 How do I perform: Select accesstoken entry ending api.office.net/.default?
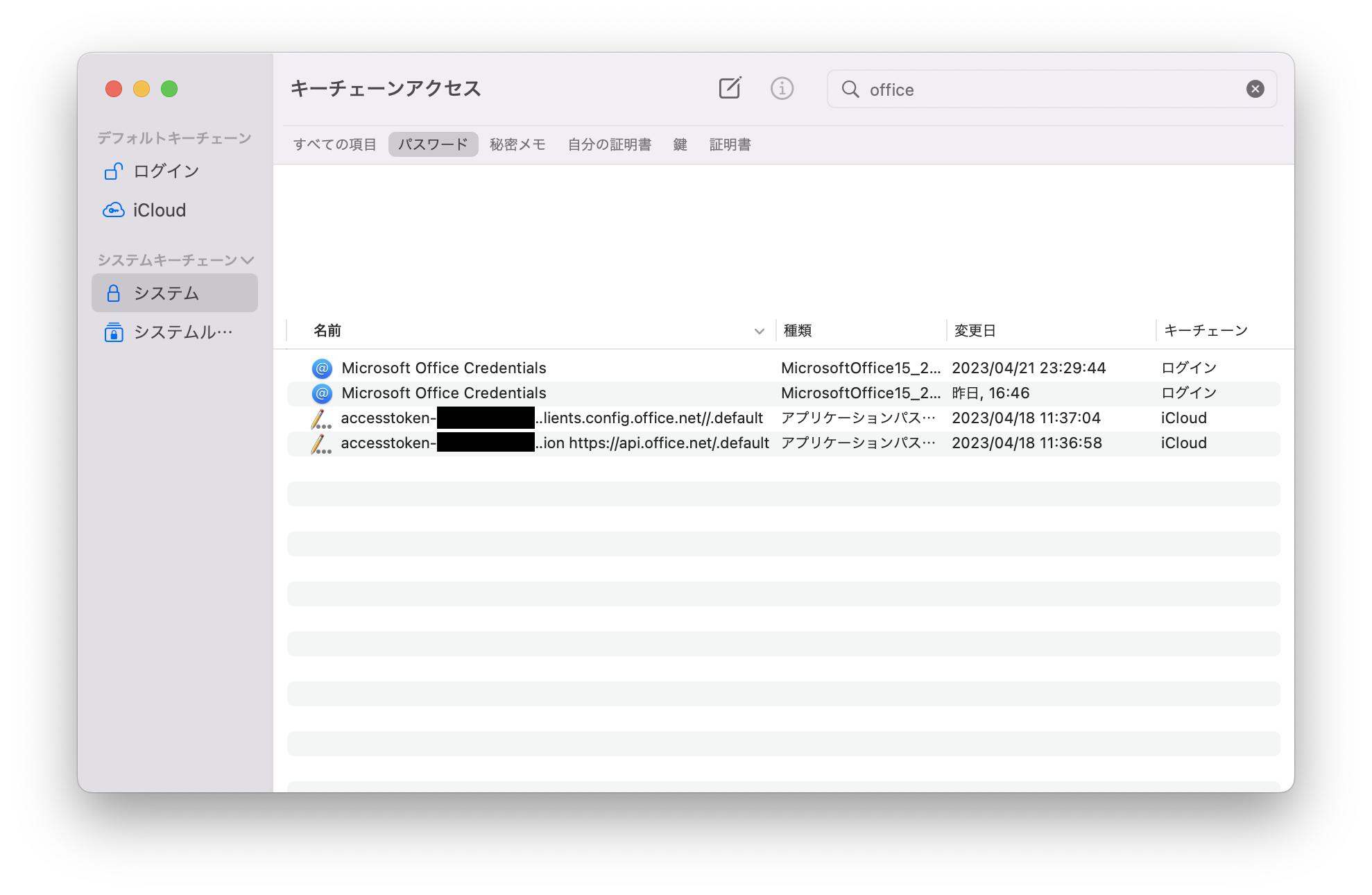(784, 443)
